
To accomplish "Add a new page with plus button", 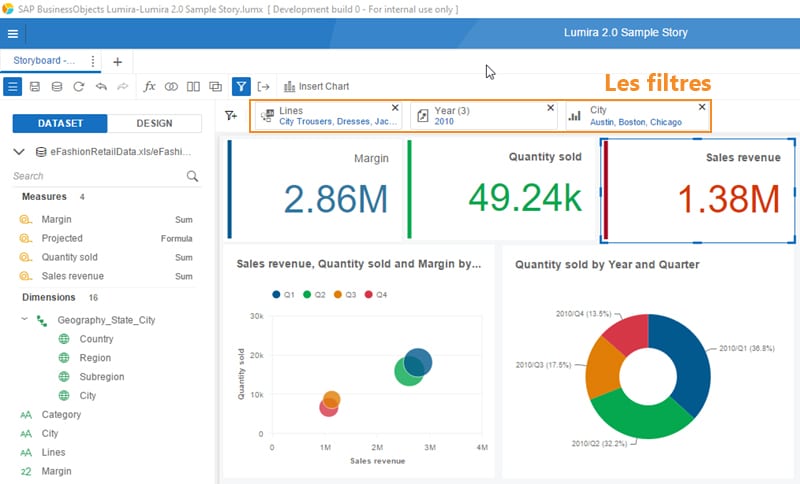I will 117,62.
